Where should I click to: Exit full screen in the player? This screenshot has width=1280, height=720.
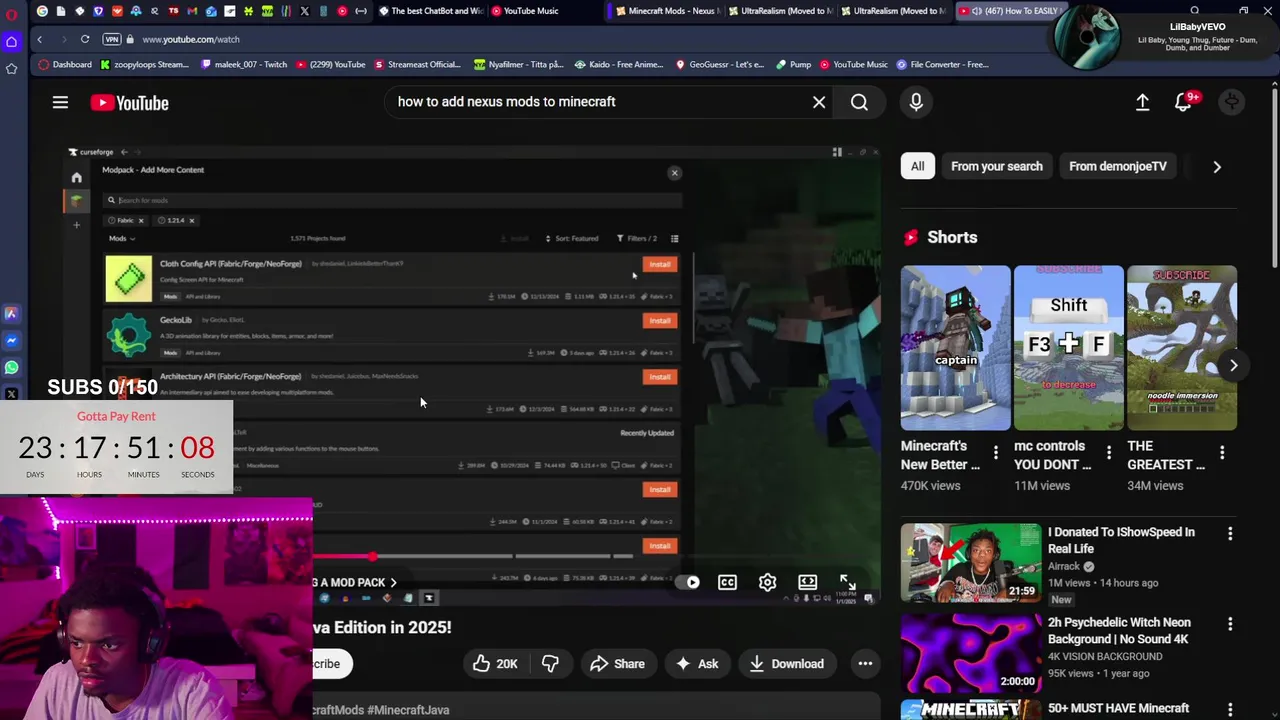[x=848, y=582]
